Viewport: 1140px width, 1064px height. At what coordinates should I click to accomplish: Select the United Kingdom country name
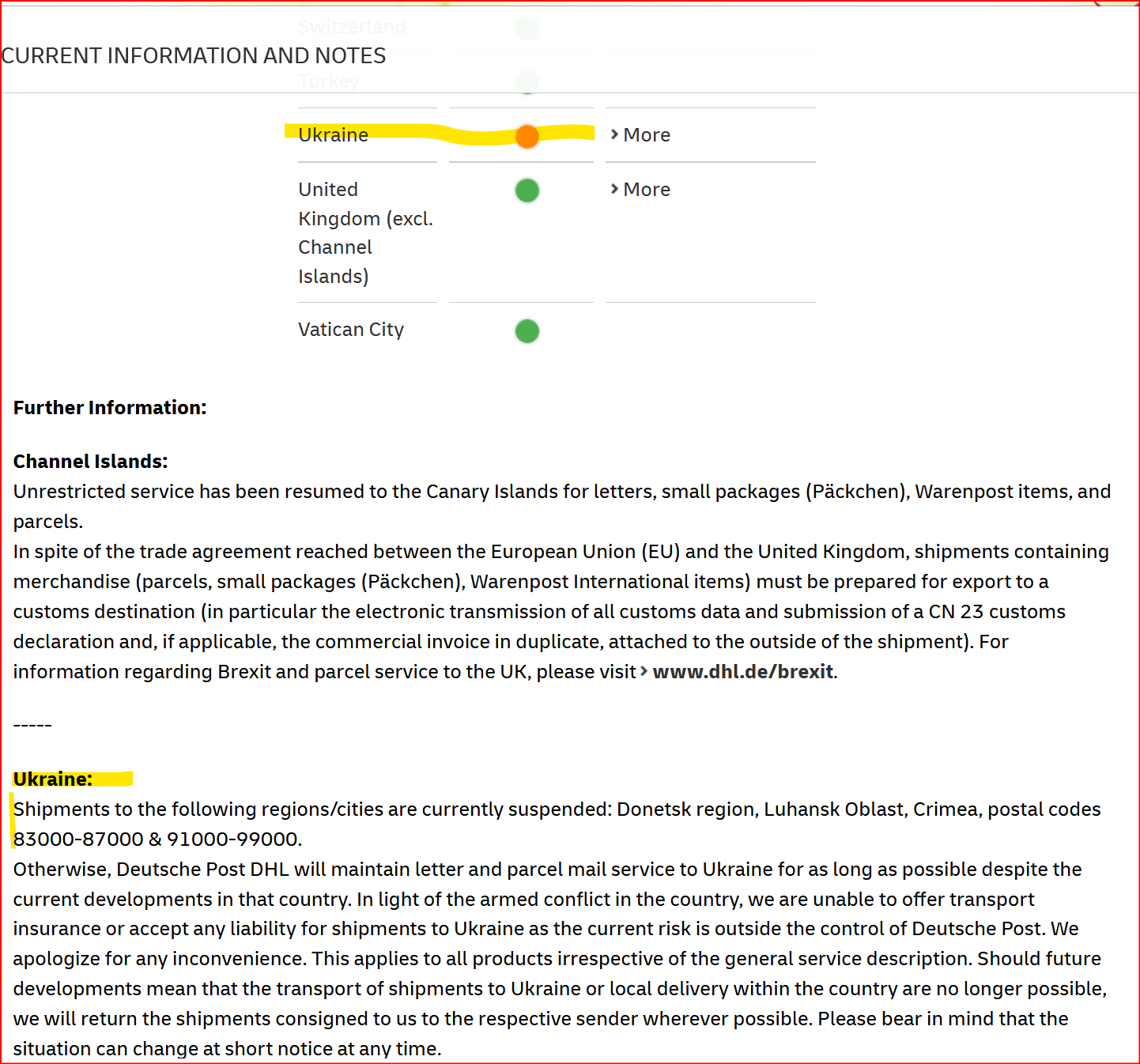pos(365,232)
